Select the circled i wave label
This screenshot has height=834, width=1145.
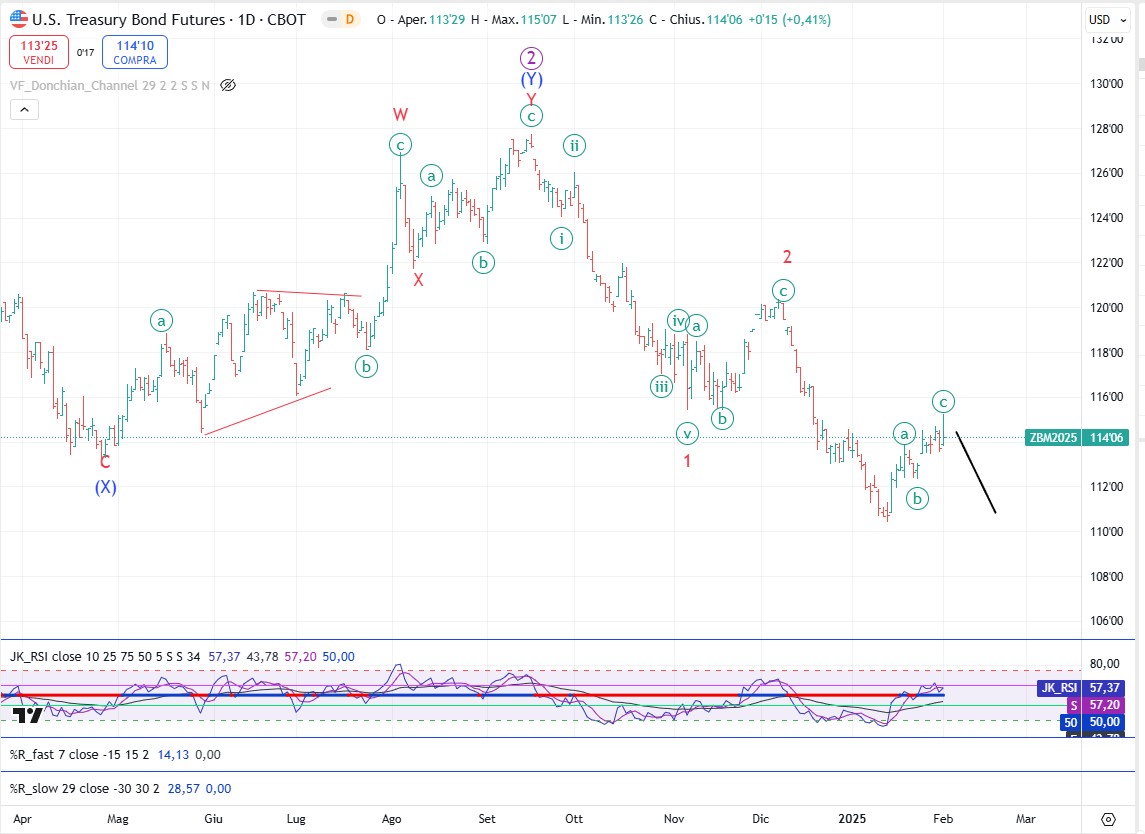pos(562,238)
